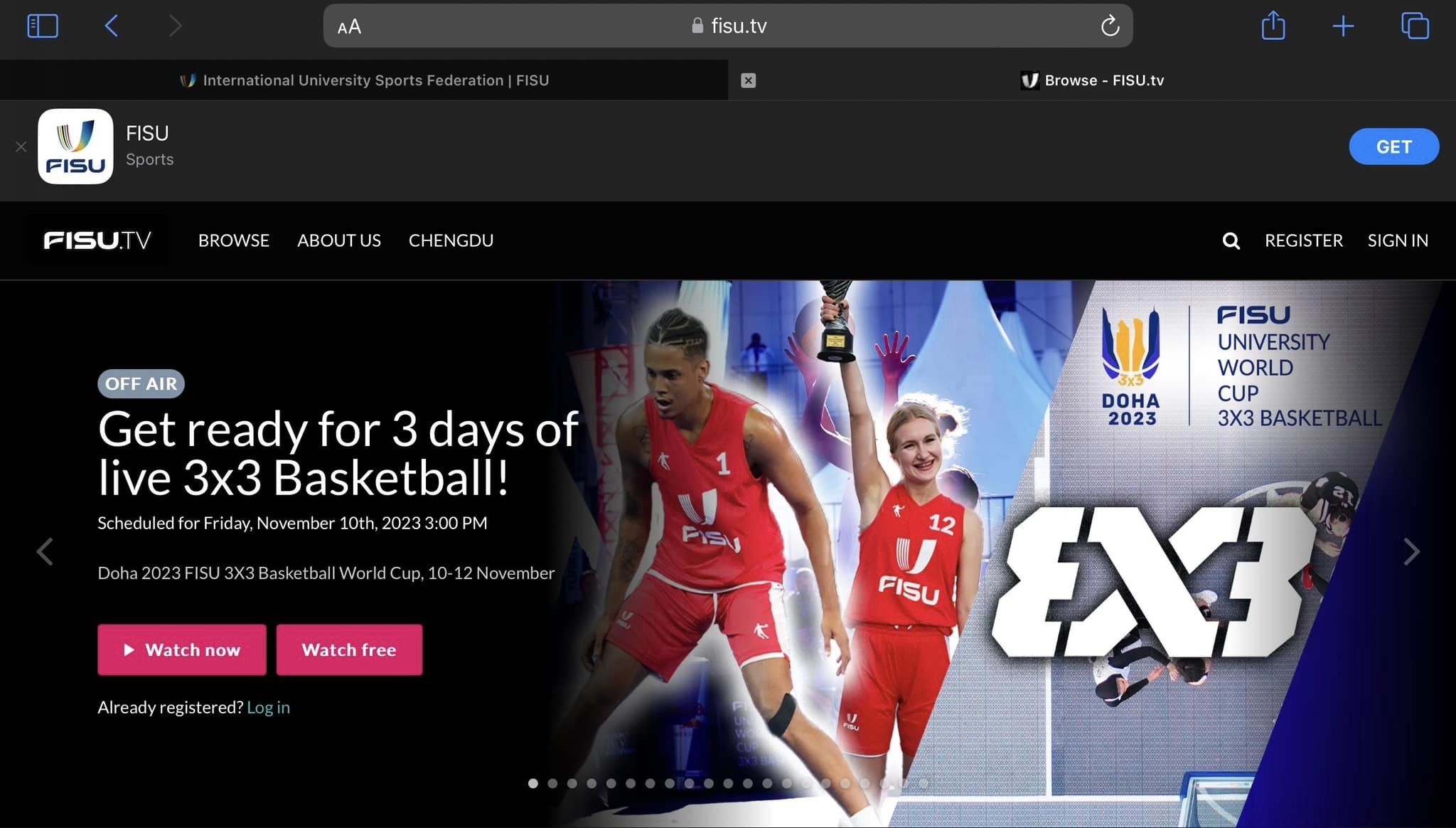Screen dimensions: 1456x828
Task: Open the ABOUT US menu item
Action: point(338,240)
